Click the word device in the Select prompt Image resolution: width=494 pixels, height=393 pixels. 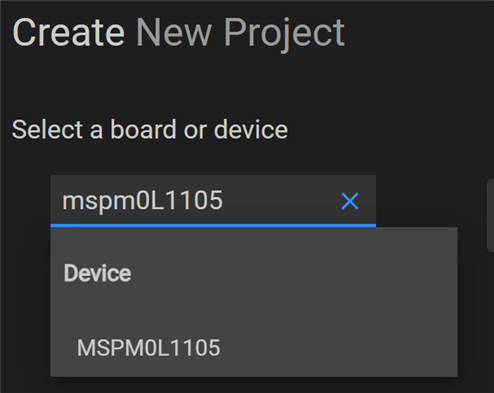[x=251, y=129]
